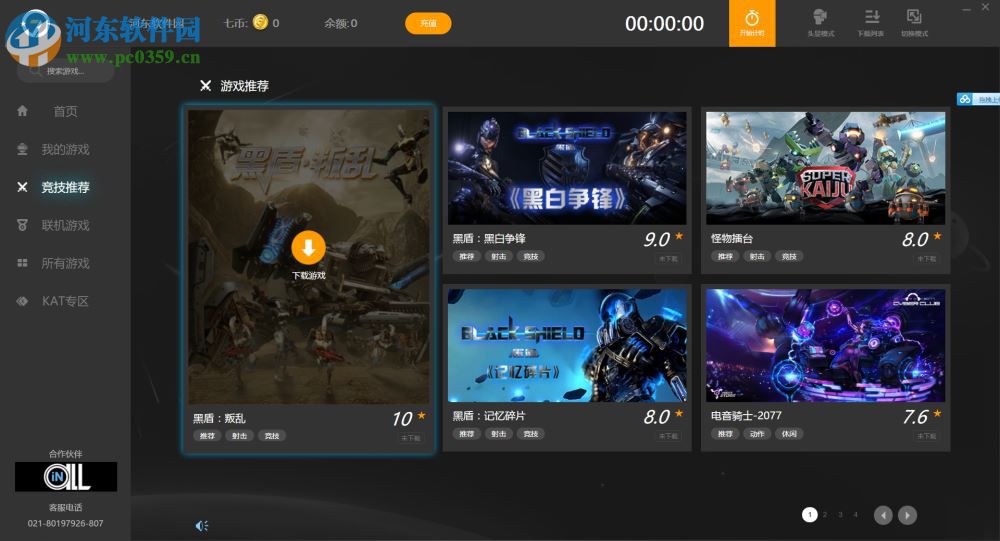Image resolution: width=1000 pixels, height=541 pixels.
Task: Click 竞技 tag under 黑盾：黑白争锋
Action: click(x=531, y=256)
